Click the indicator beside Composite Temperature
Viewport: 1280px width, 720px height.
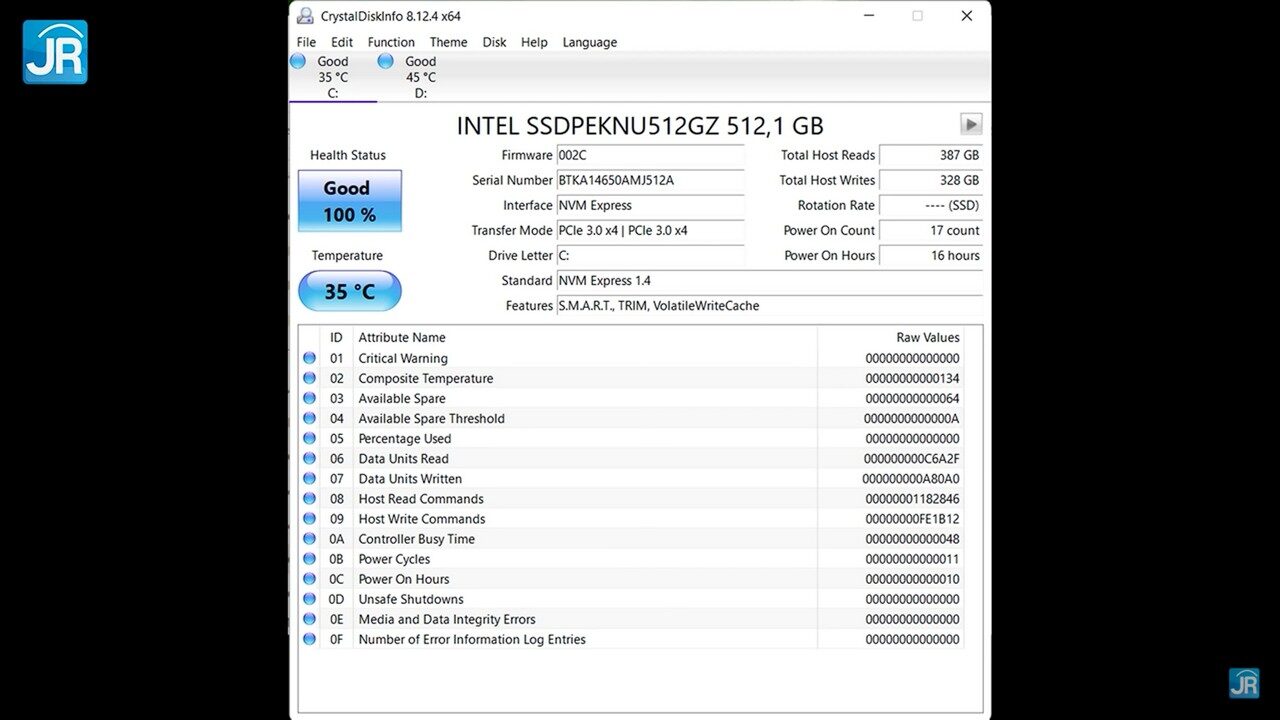coord(309,378)
